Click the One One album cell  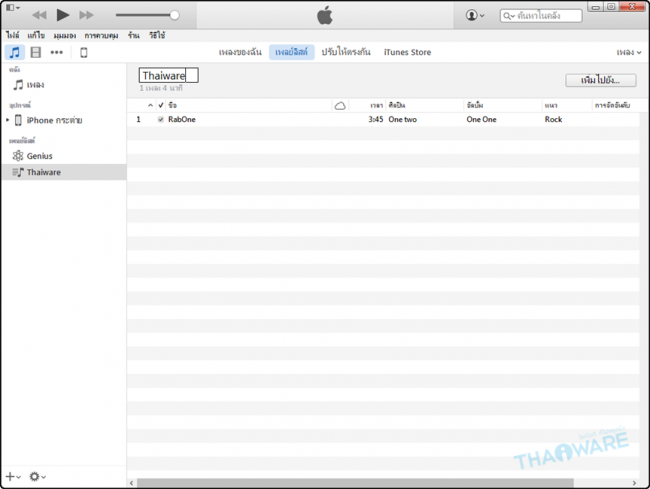481,119
